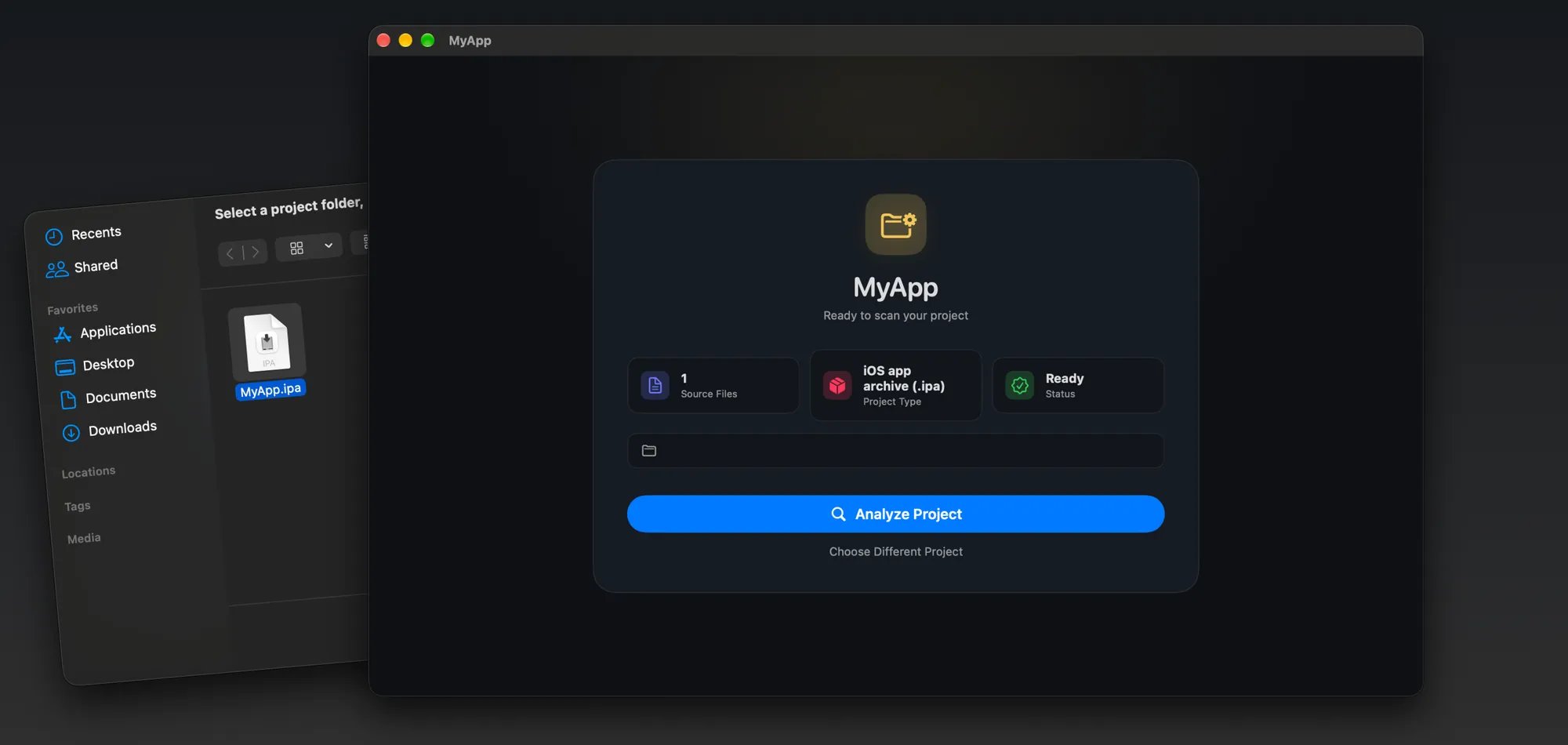The height and width of the screenshot is (745, 1568).
Task: Click "Ready to scan your project" text
Action: [895, 315]
